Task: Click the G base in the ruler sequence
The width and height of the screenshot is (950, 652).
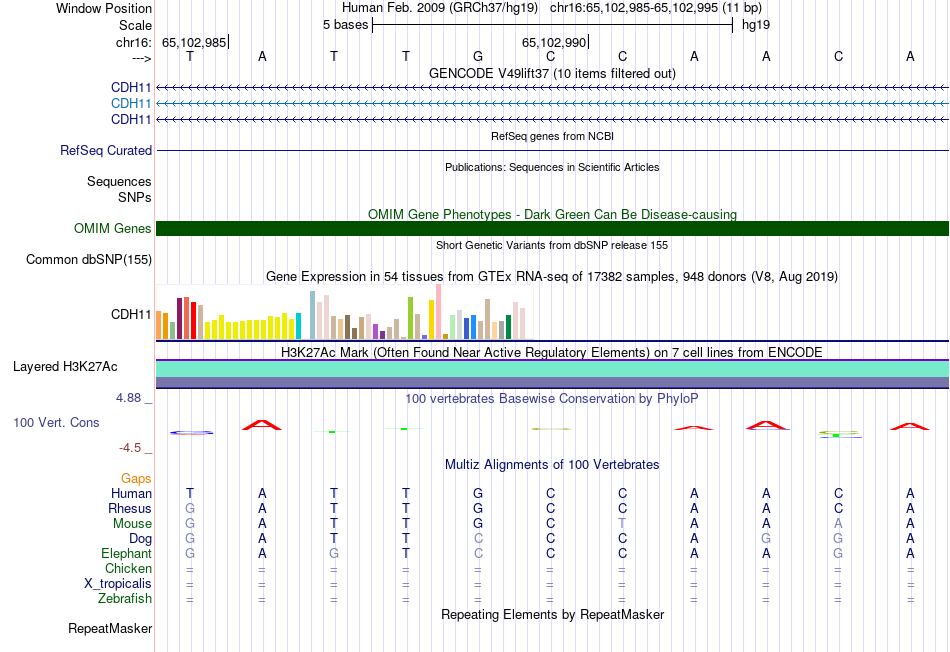Action: coord(478,56)
